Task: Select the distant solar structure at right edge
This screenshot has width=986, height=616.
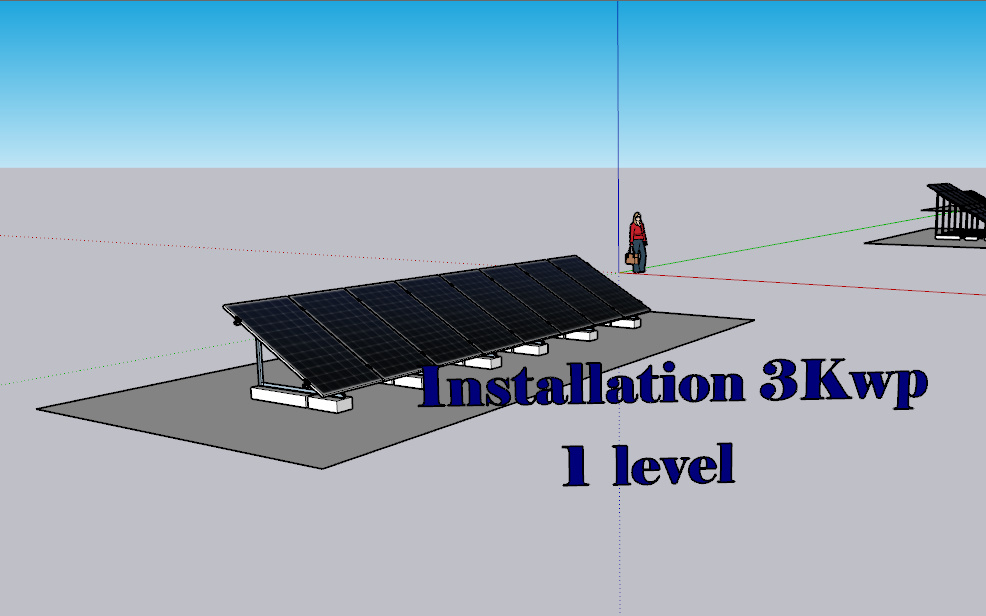Action: [958, 211]
